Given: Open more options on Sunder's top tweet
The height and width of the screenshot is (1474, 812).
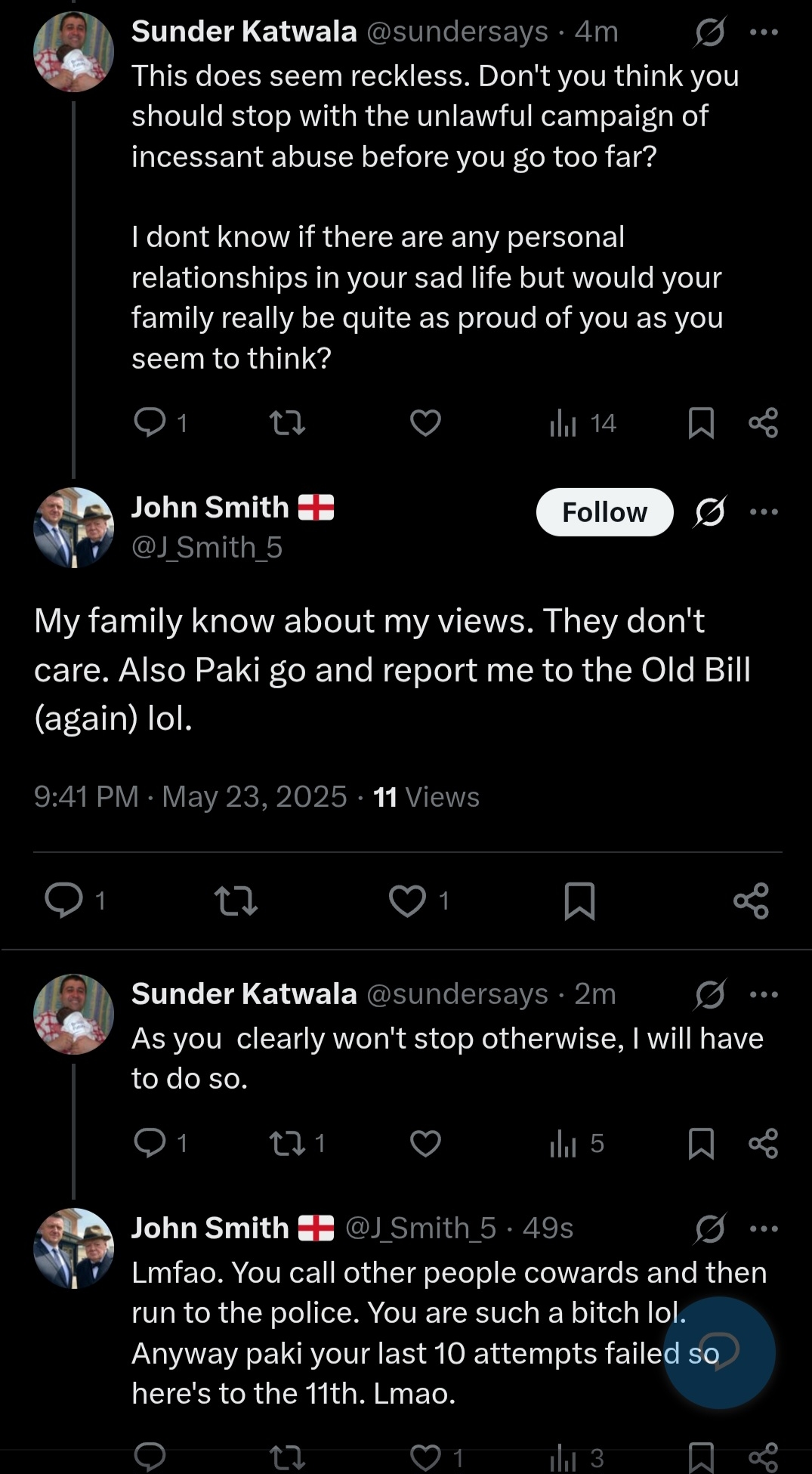Looking at the screenshot, I should click(764, 32).
